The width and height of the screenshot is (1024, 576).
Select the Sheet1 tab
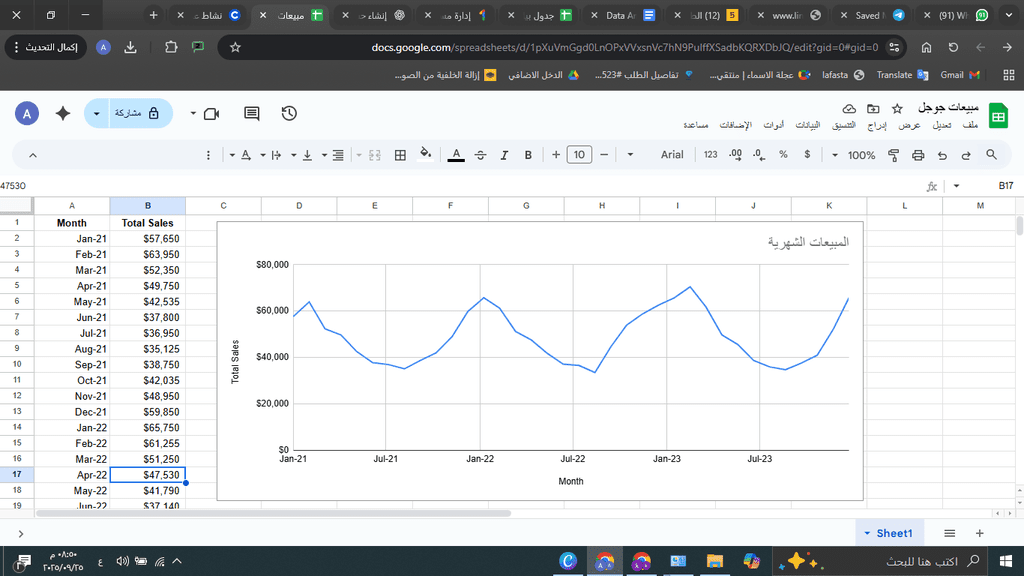click(x=894, y=533)
